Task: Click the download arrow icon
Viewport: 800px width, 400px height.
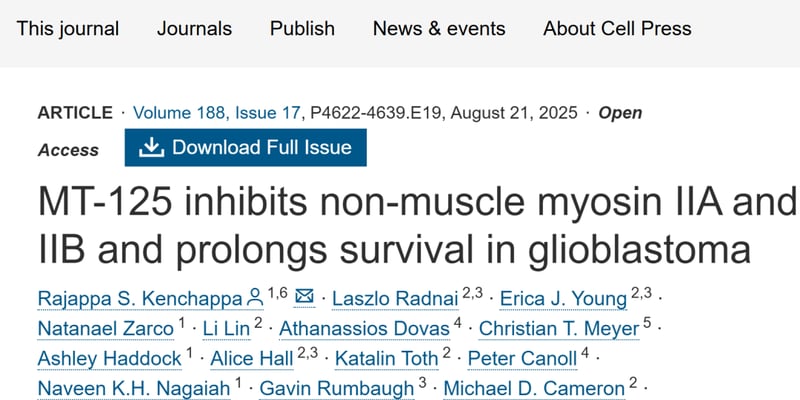Action: (x=151, y=148)
